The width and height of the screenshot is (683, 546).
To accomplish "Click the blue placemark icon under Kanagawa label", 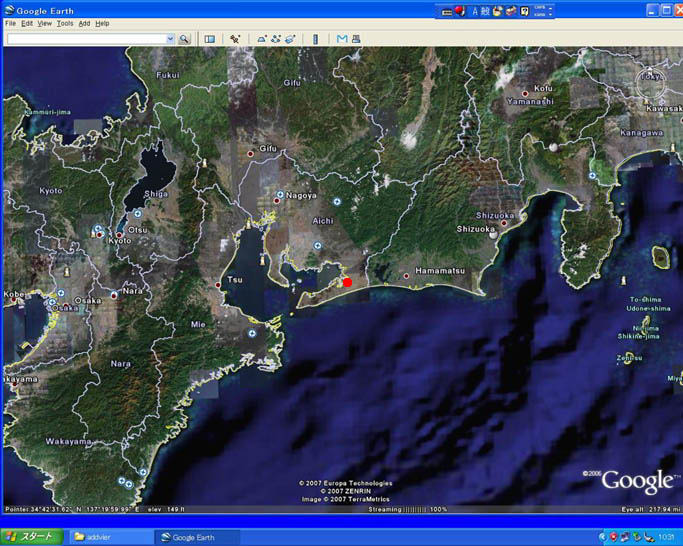I will 592,176.
